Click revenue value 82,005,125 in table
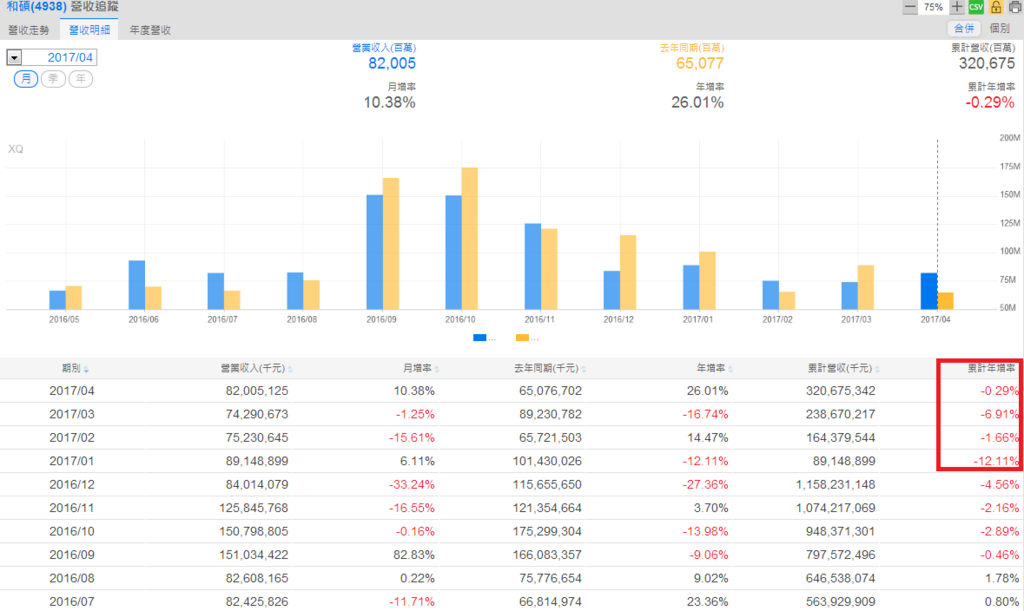Viewport: 1024px width, 611px height. [257, 391]
